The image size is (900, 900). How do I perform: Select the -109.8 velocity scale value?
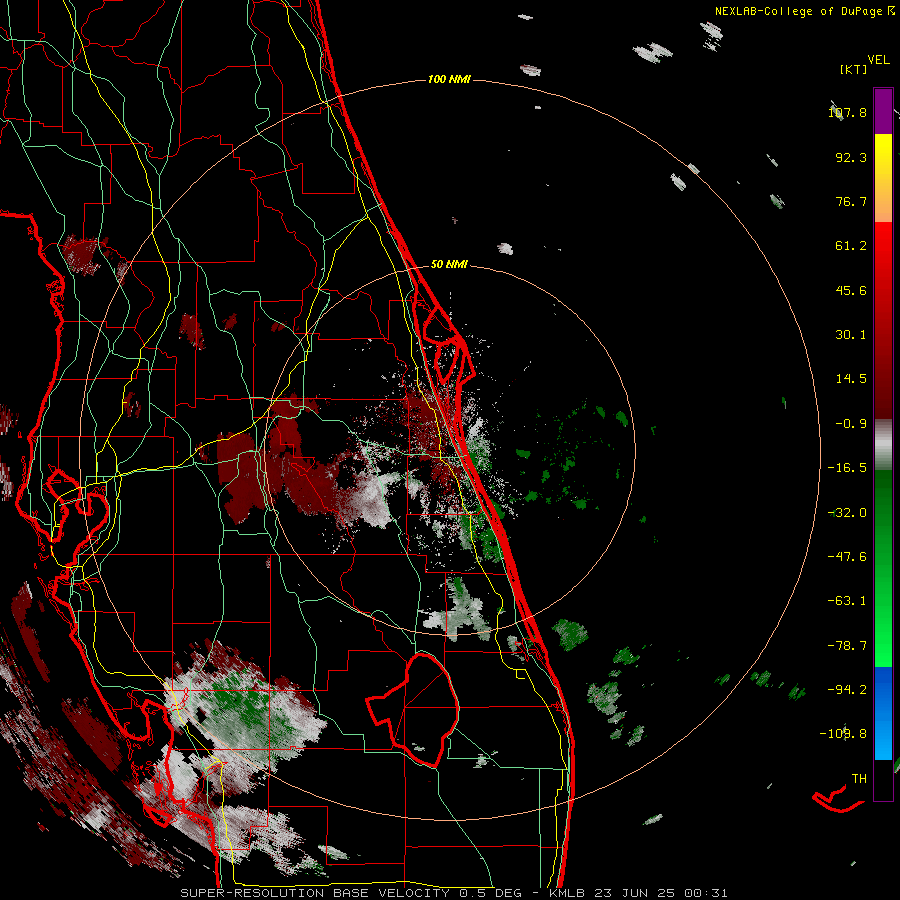(x=844, y=734)
